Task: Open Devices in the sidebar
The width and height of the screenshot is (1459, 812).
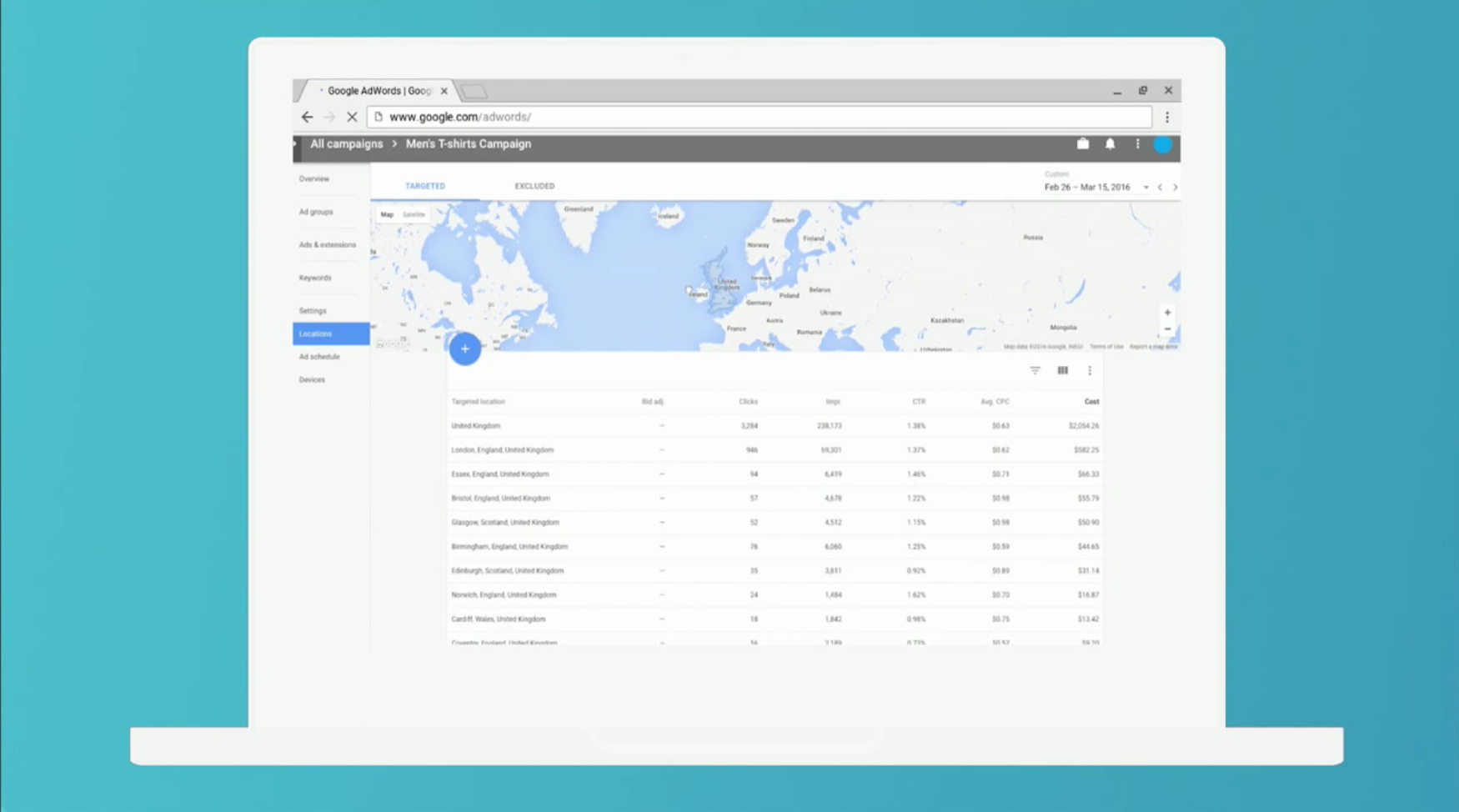Action: (312, 379)
